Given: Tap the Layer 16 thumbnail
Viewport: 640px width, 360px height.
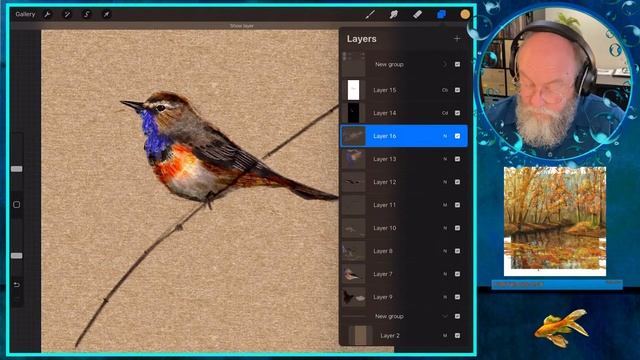Looking at the screenshot, I should (x=353, y=136).
